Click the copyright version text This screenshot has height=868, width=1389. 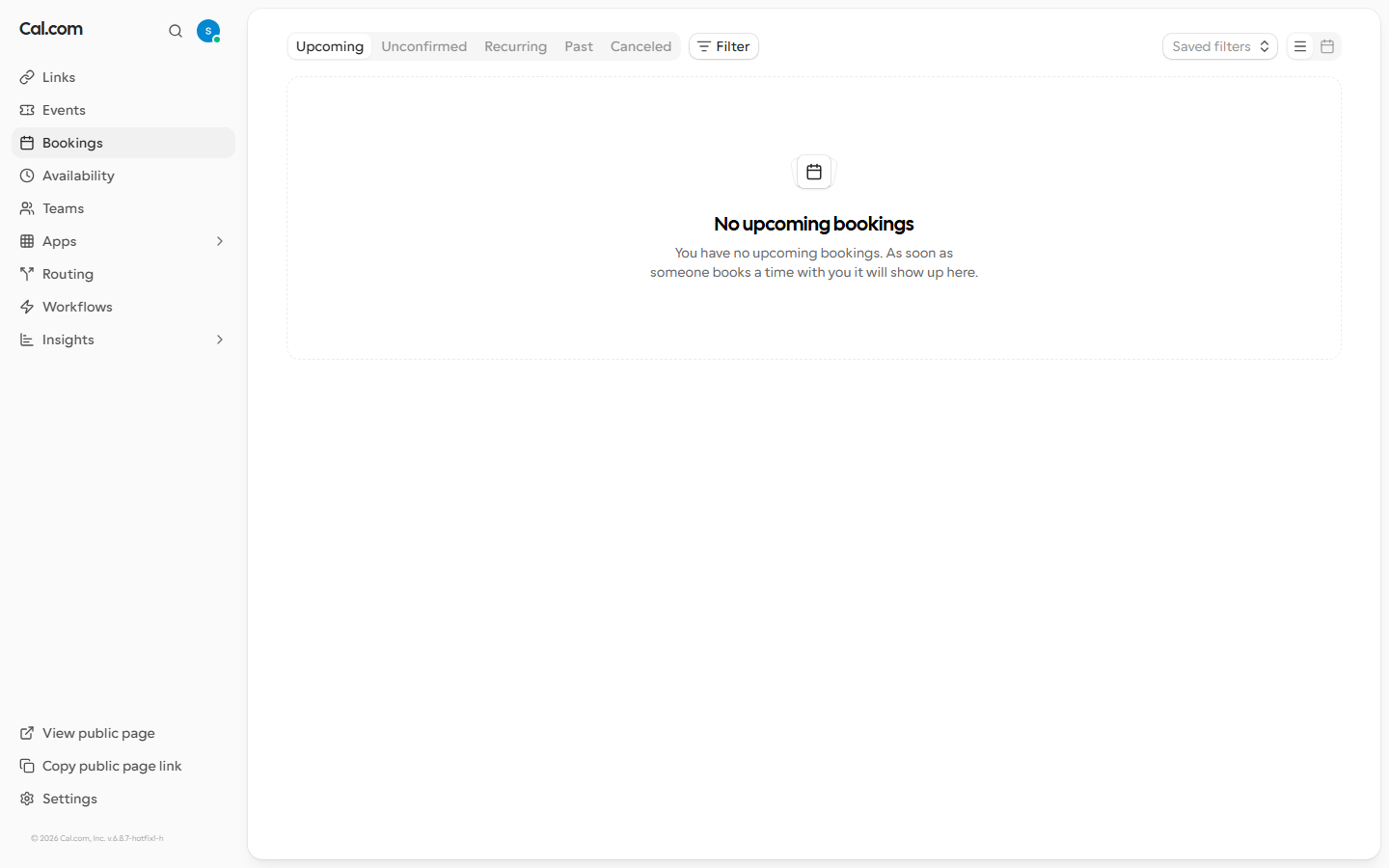(96, 838)
